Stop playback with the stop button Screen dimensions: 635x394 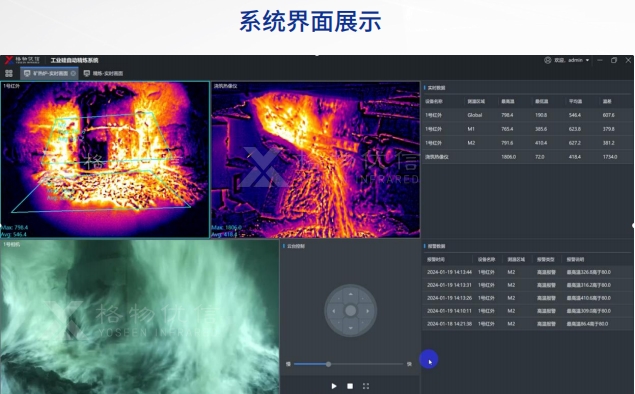pyautogui.click(x=350, y=386)
